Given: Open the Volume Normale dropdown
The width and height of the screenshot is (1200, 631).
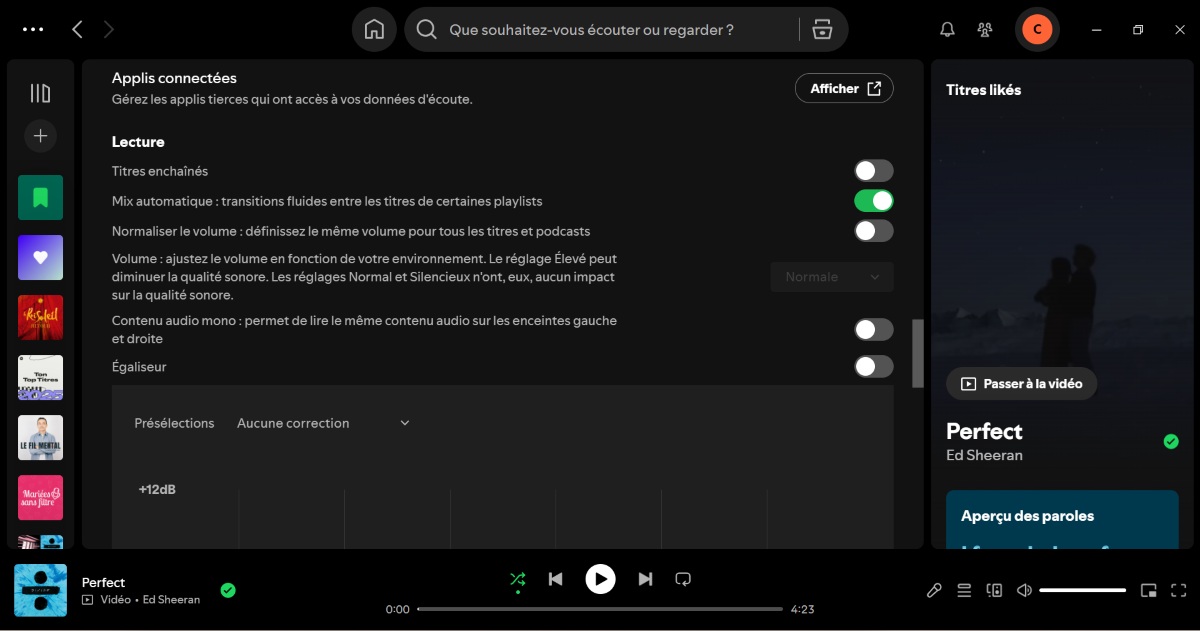Looking at the screenshot, I should [x=831, y=276].
